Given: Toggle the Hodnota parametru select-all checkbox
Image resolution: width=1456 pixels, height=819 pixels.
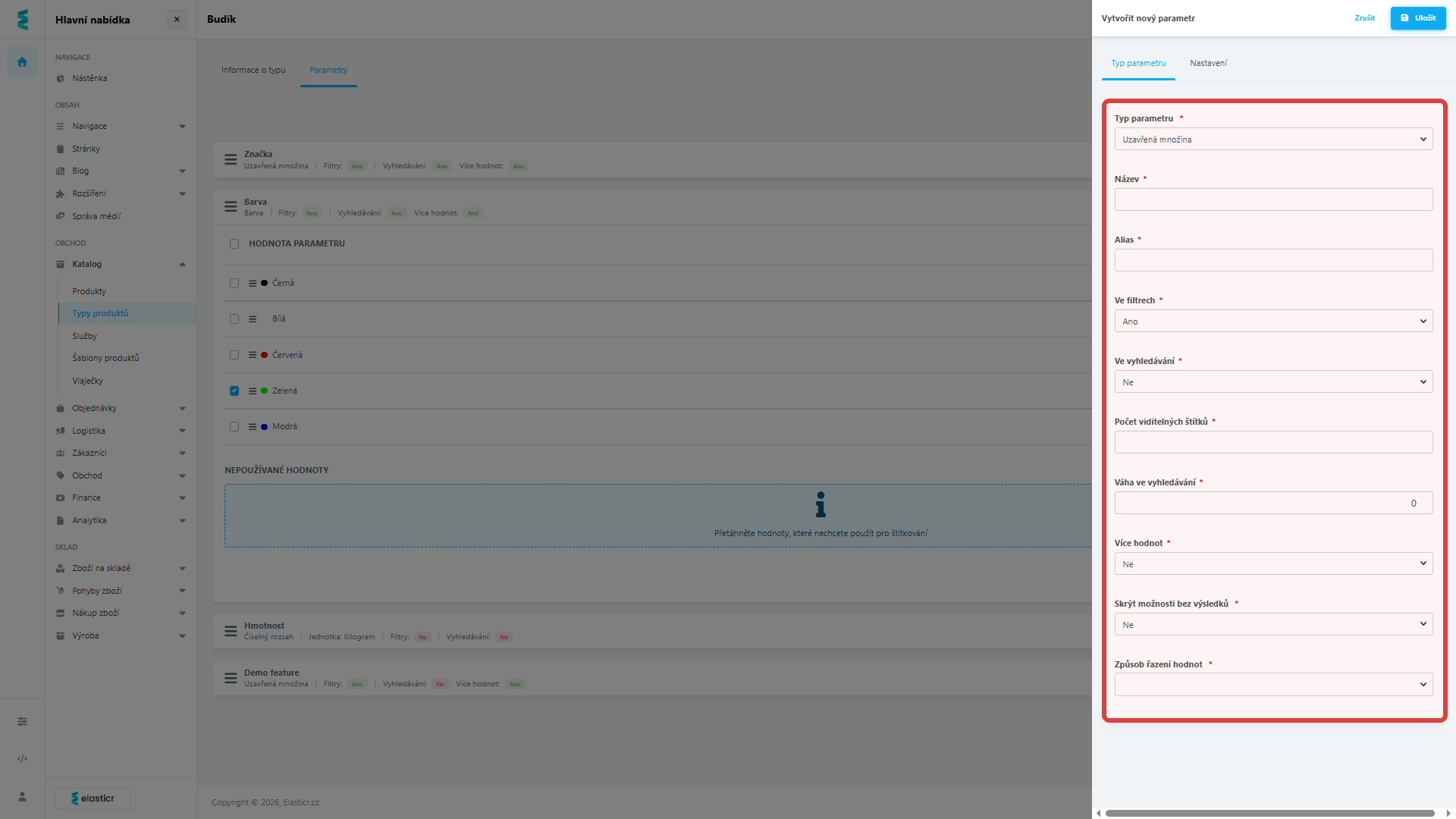Looking at the screenshot, I should point(234,244).
